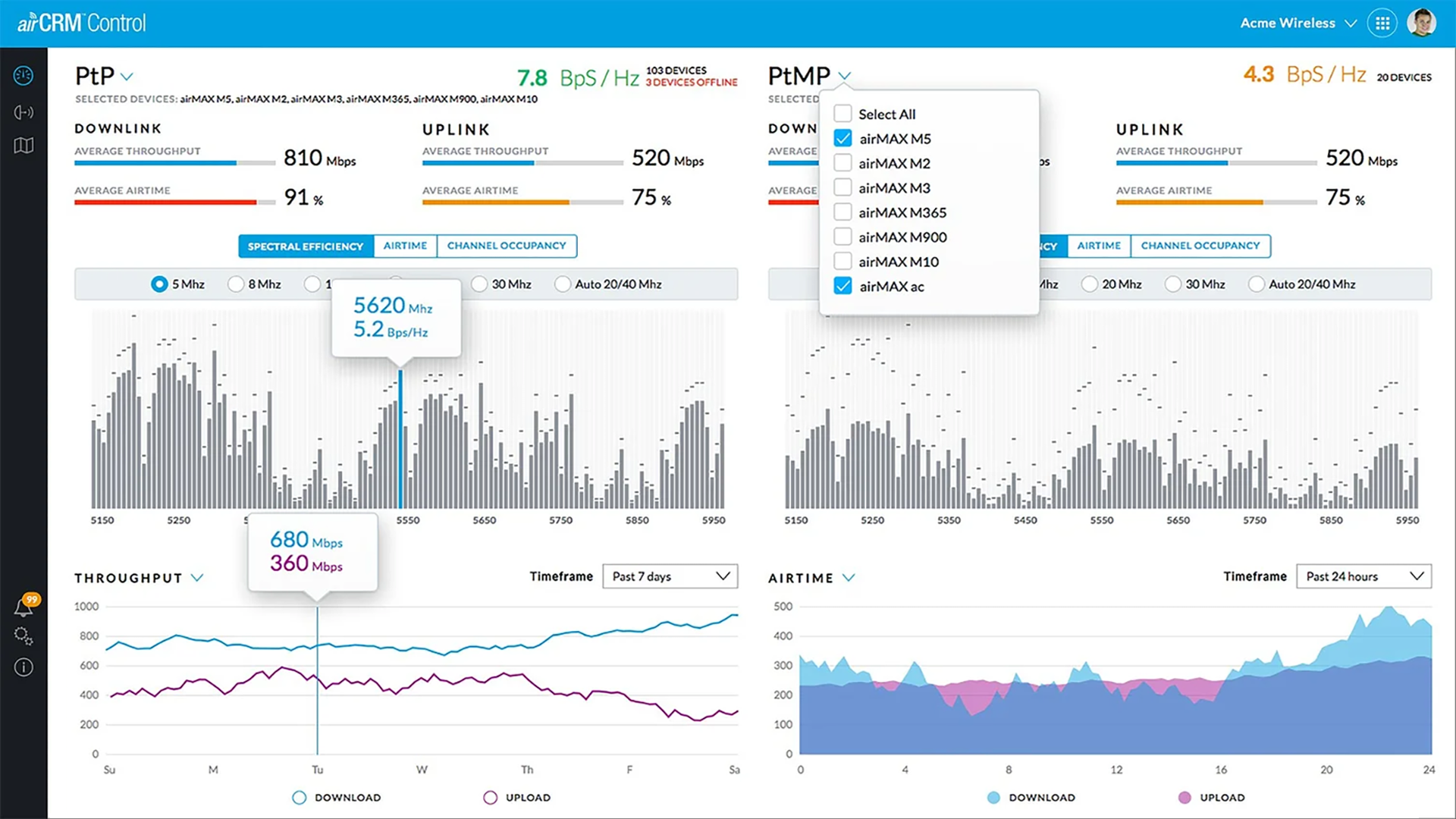Screen dimensions: 1456x819
Task: Switch to the Airtime tab in PtP panel
Action: [405, 246]
